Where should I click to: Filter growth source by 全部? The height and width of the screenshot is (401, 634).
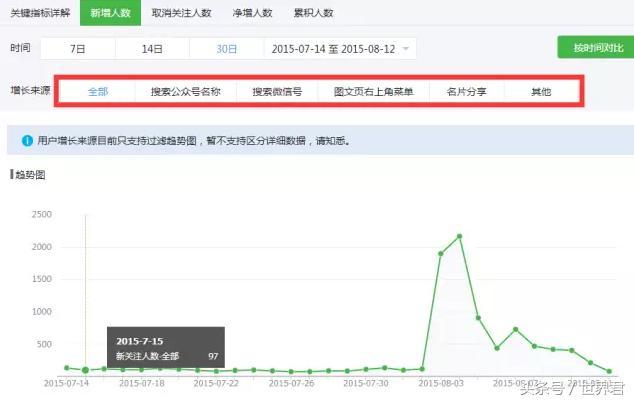(x=98, y=92)
